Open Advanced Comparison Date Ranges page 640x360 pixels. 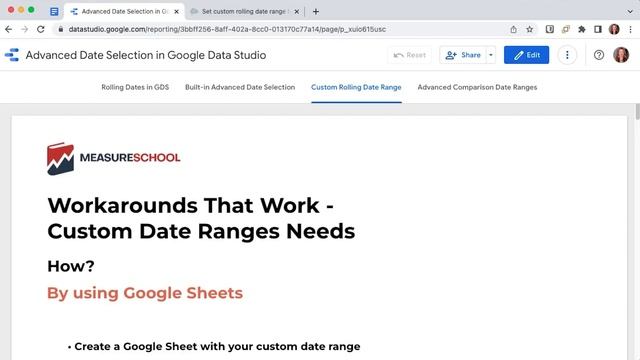point(477,87)
